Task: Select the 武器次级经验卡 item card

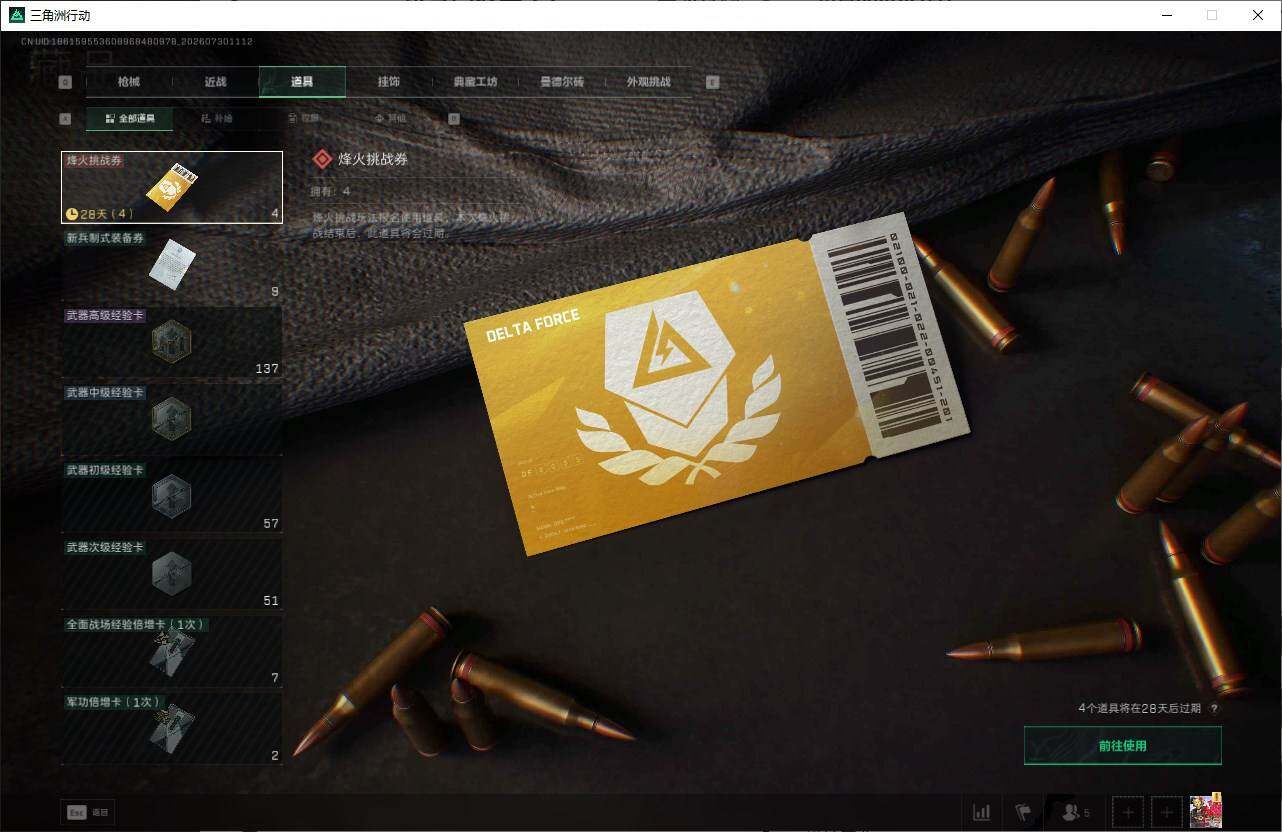Action: coord(172,574)
